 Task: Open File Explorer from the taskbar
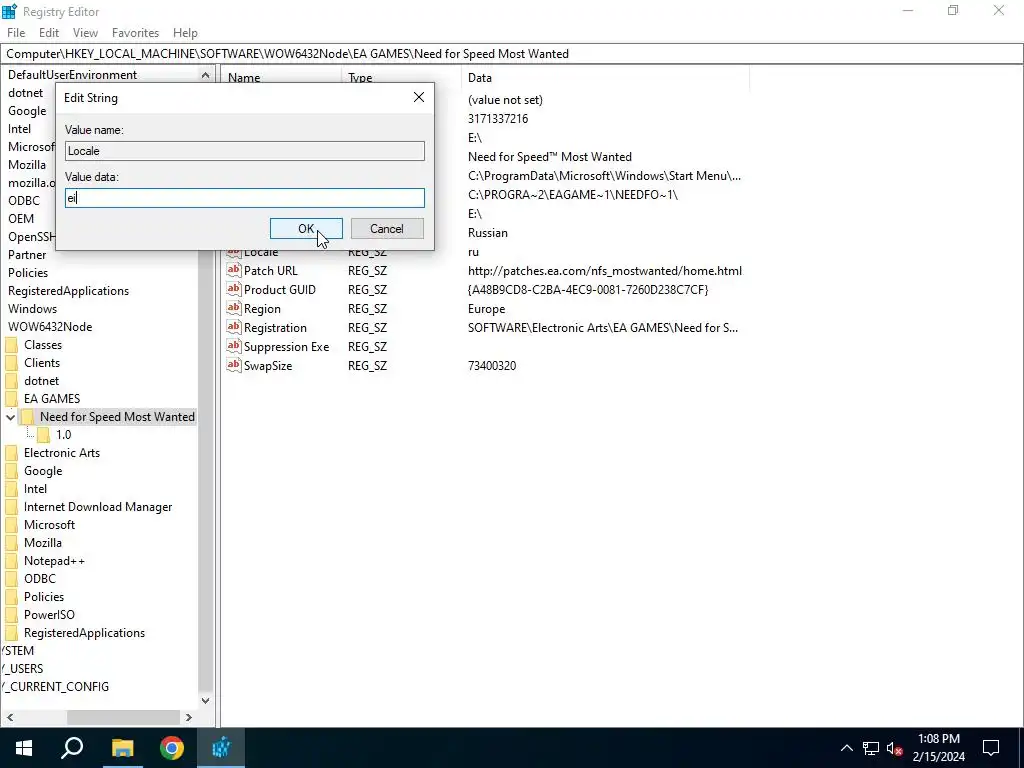pyautogui.click(x=122, y=748)
